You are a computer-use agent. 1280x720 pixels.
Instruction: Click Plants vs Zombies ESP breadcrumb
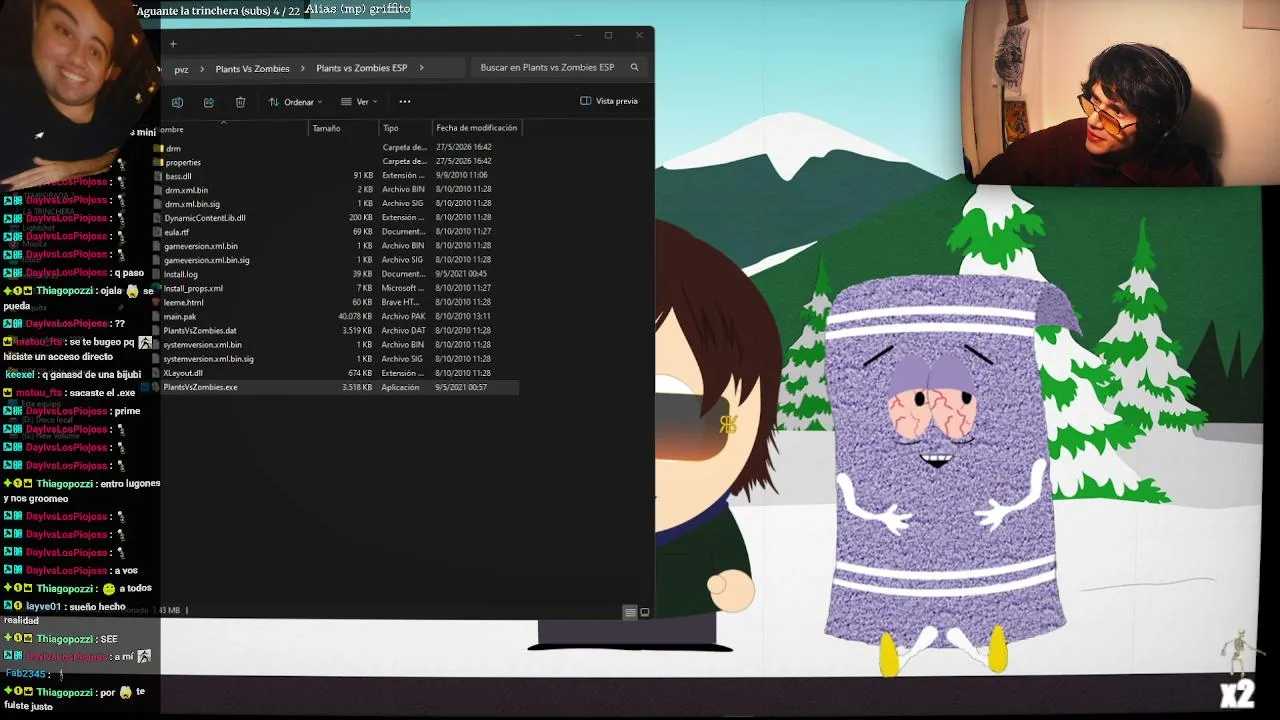click(361, 68)
